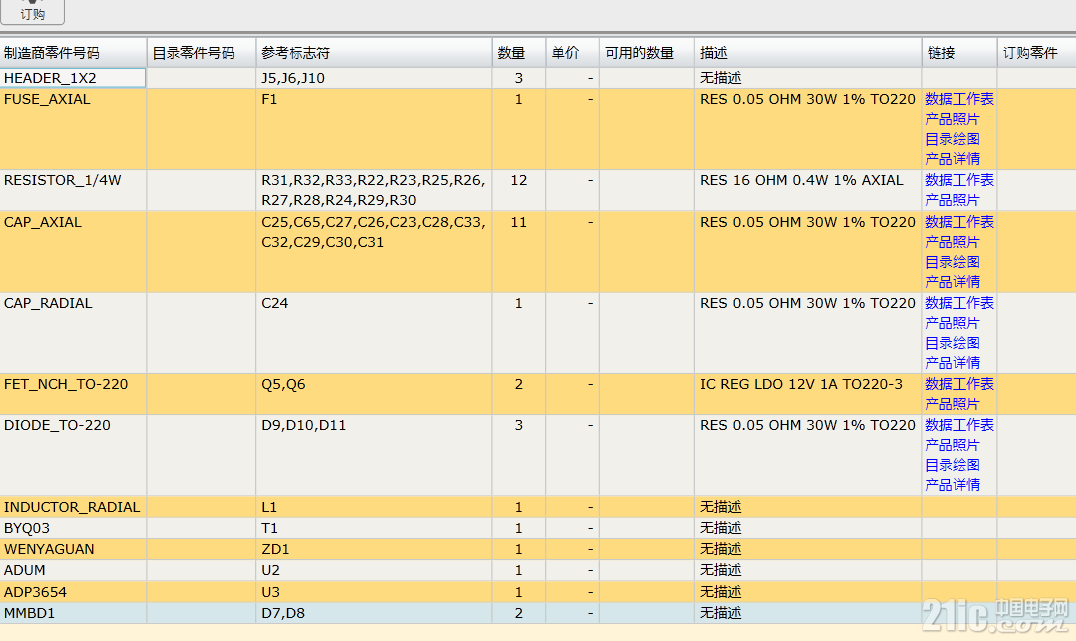
Task: Select the ADUM part name
Action: (25, 570)
